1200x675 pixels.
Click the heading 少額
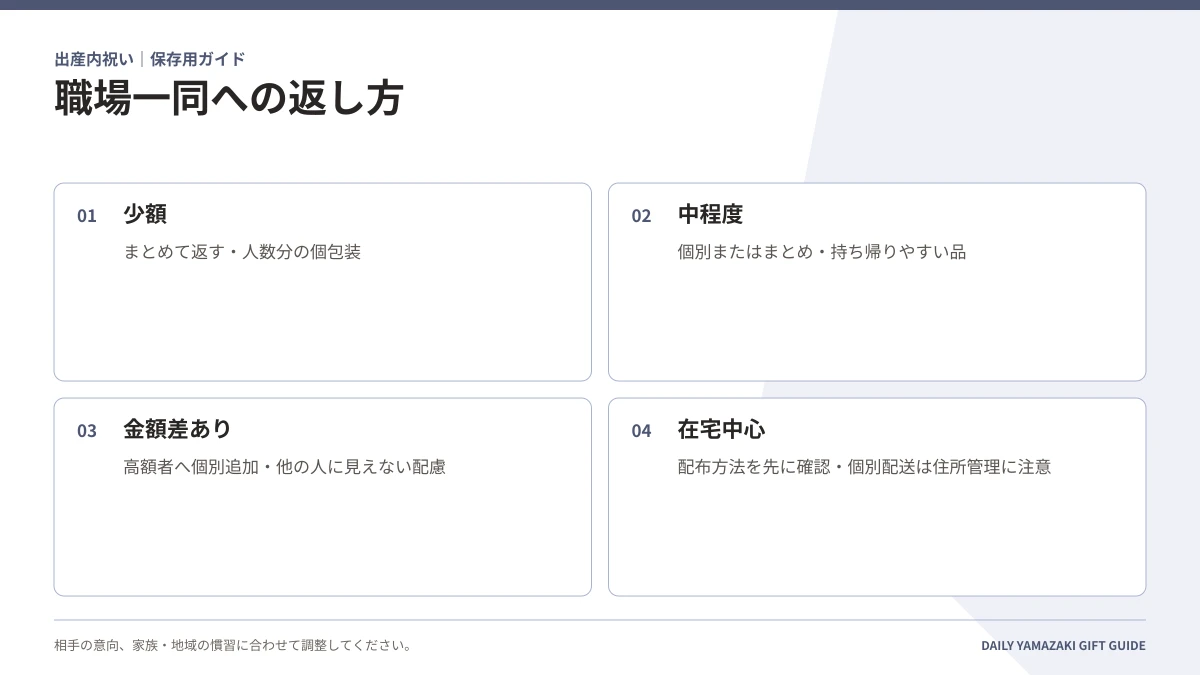[x=145, y=214]
